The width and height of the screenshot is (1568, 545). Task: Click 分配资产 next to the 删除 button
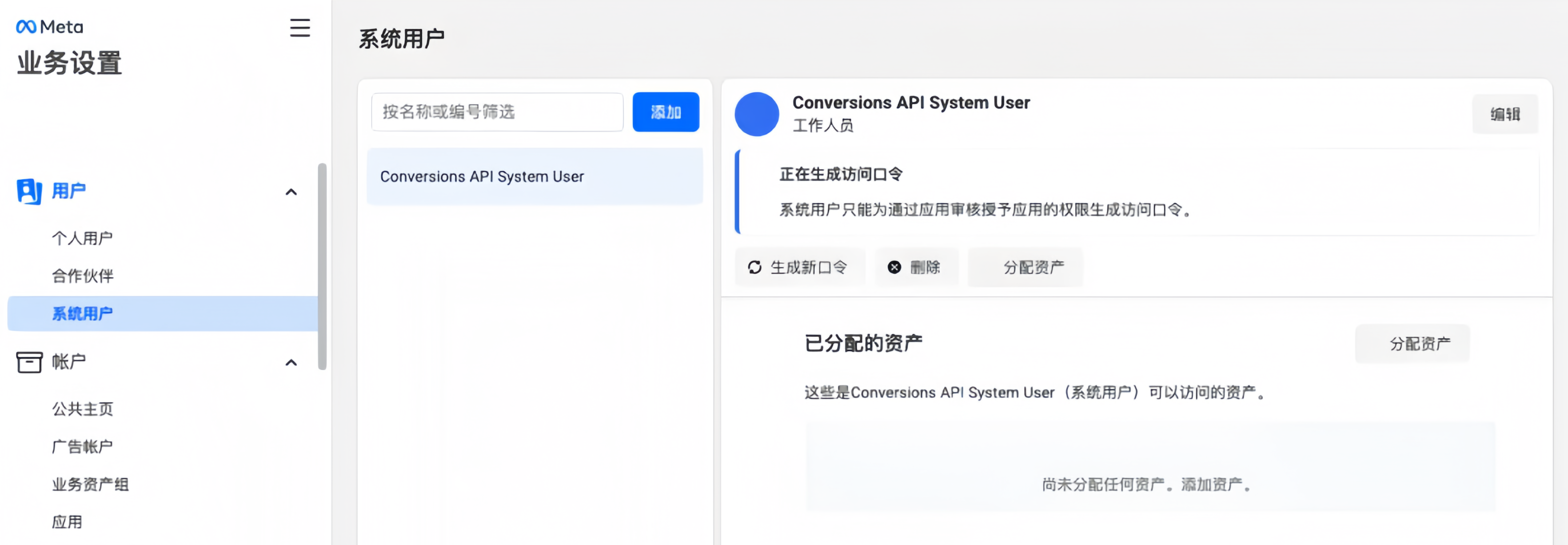click(1025, 267)
